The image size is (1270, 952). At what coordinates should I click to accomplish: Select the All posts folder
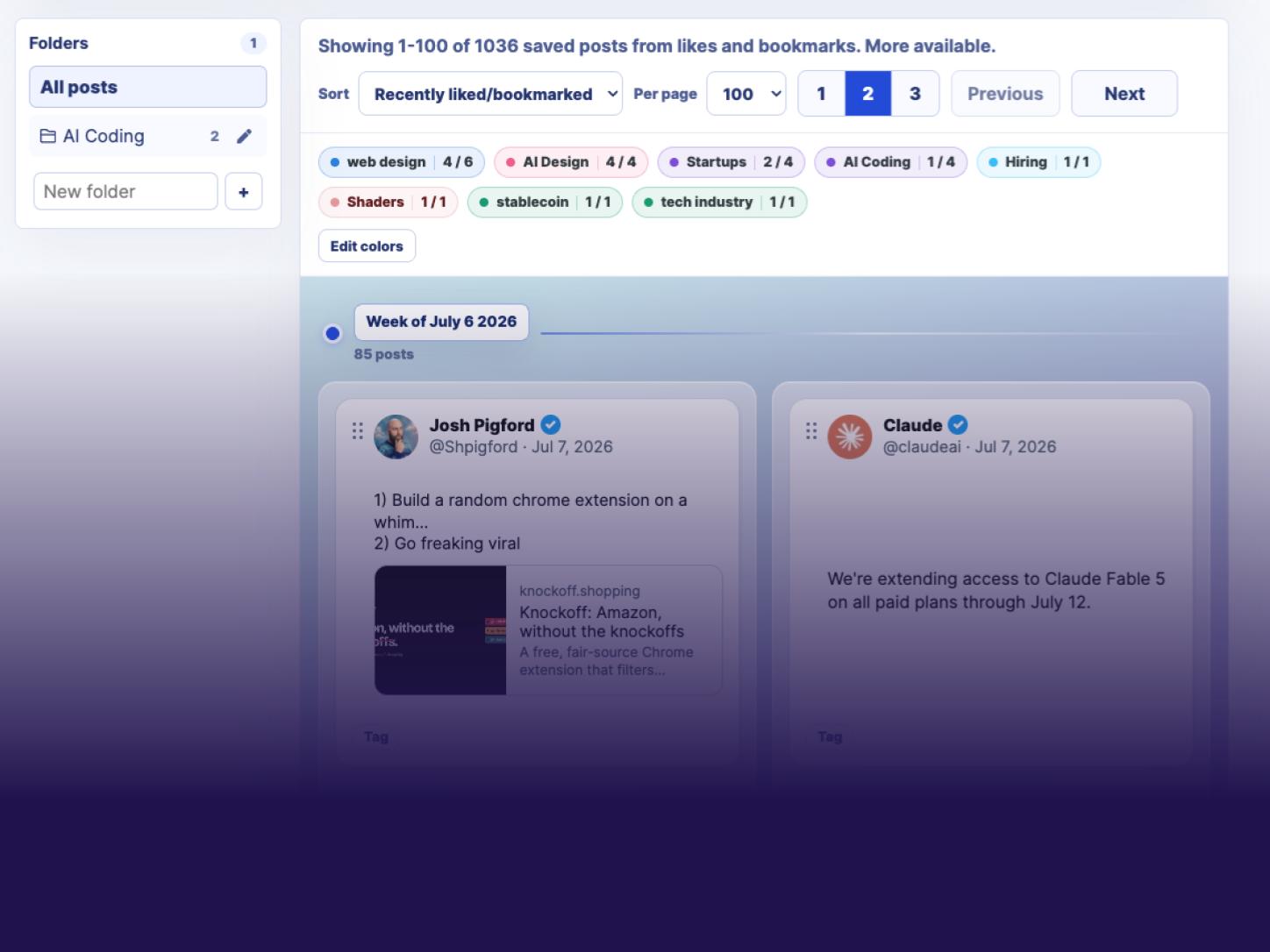(148, 87)
